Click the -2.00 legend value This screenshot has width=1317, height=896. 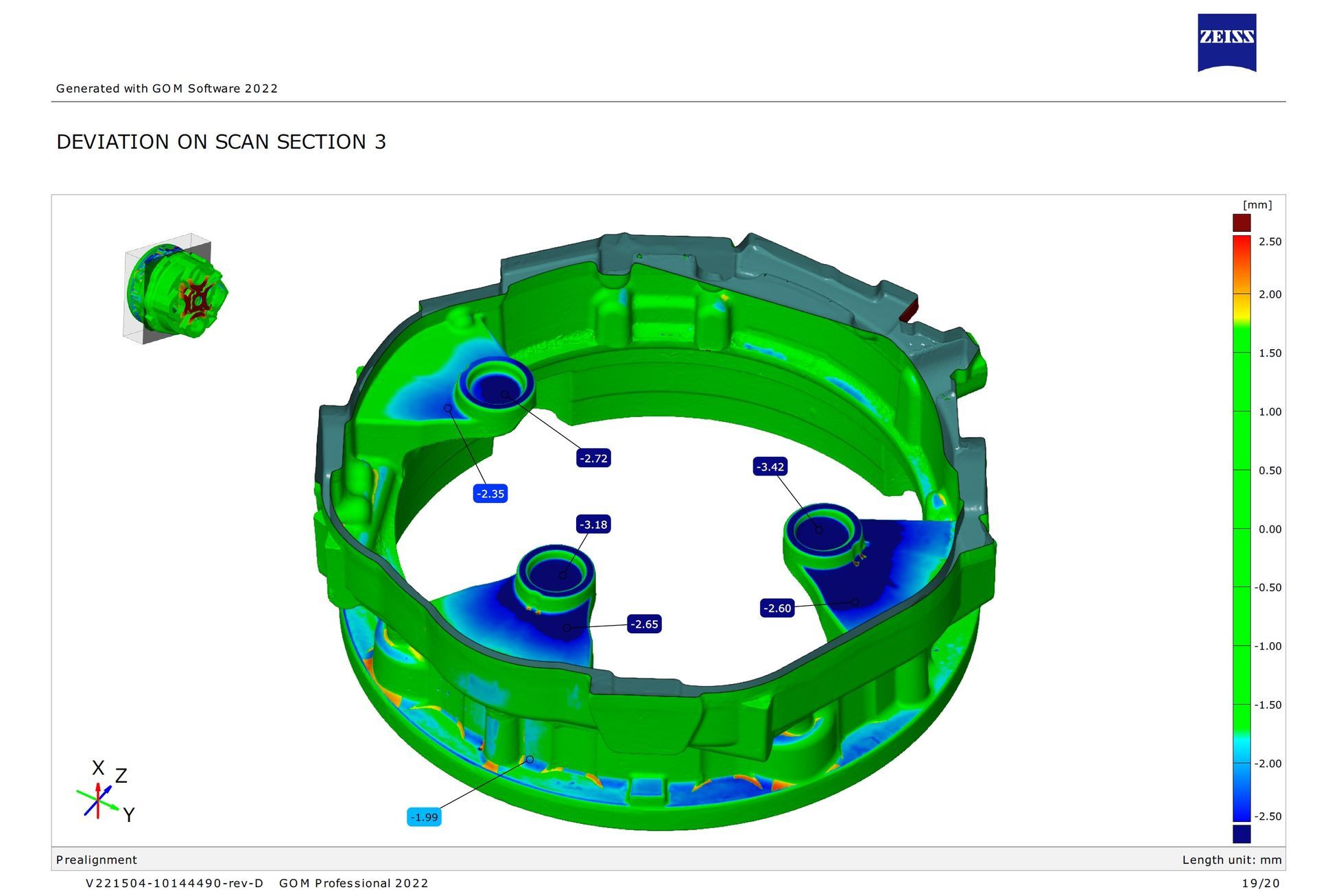tap(1268, 764)
